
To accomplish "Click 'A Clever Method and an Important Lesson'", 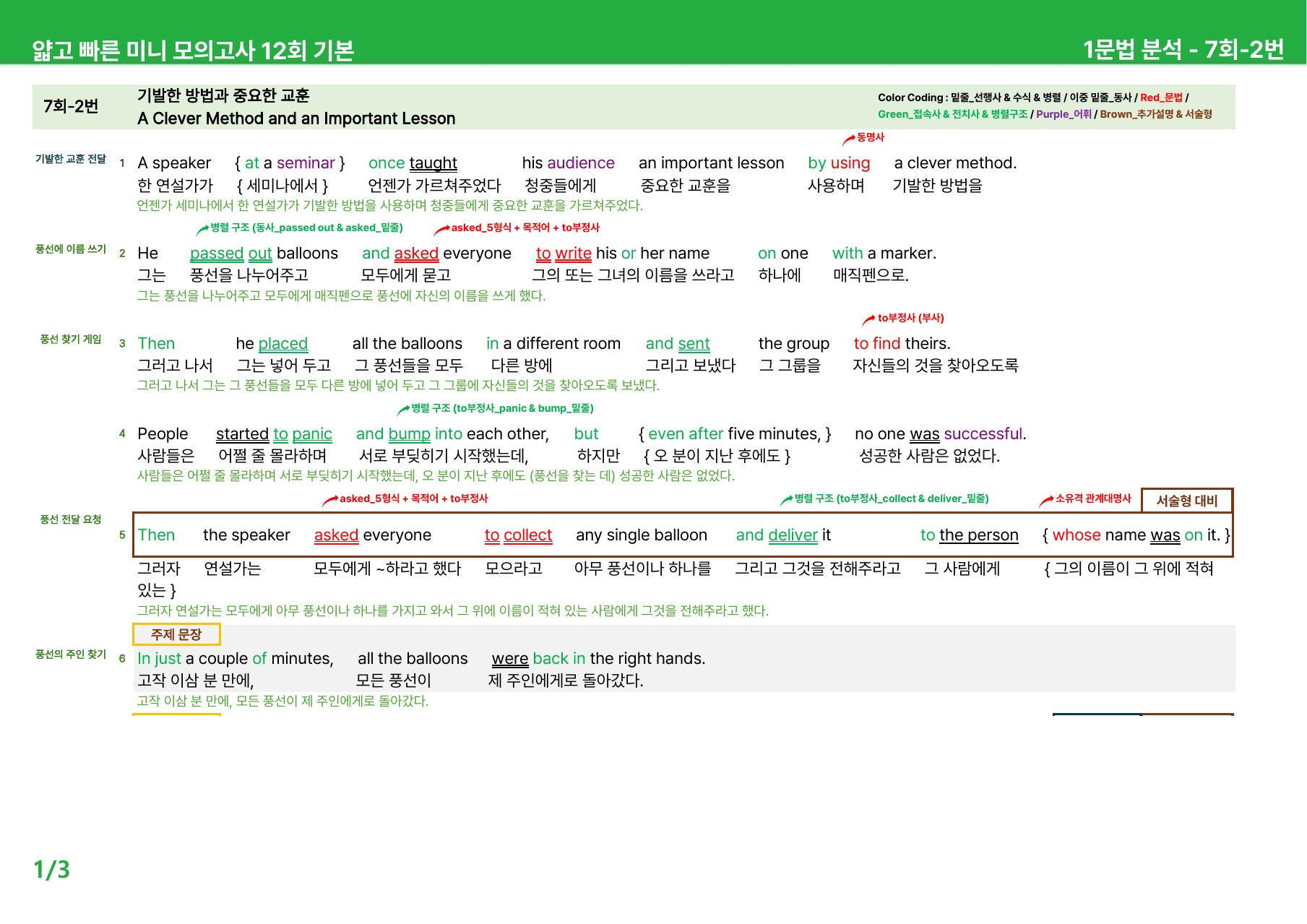I will (296, 118).
